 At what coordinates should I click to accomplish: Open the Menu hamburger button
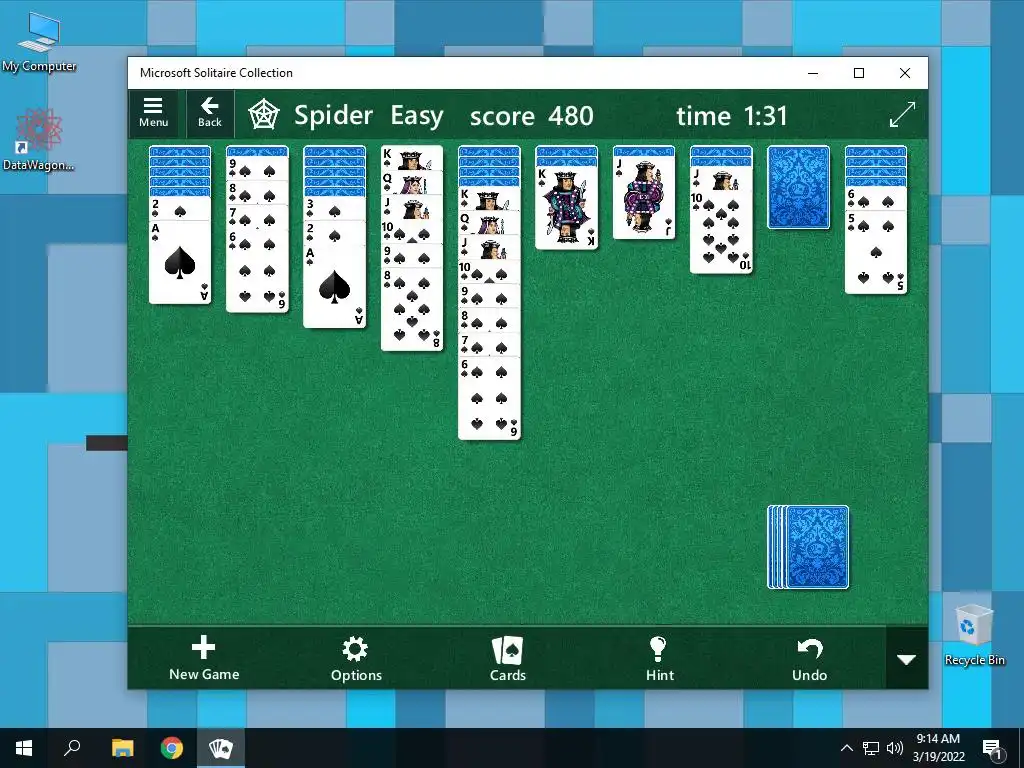(x=153, y=114)
